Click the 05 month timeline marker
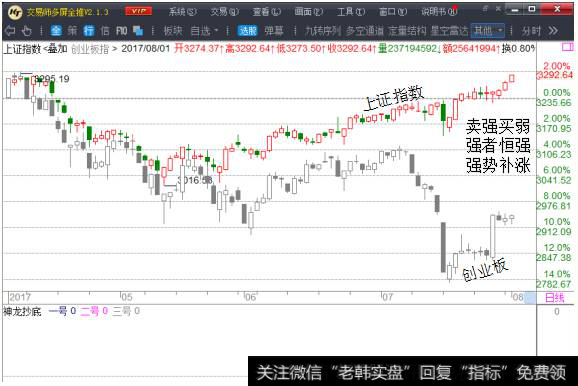The height and width of the screenshot is (386, 578). click(126, 297)
